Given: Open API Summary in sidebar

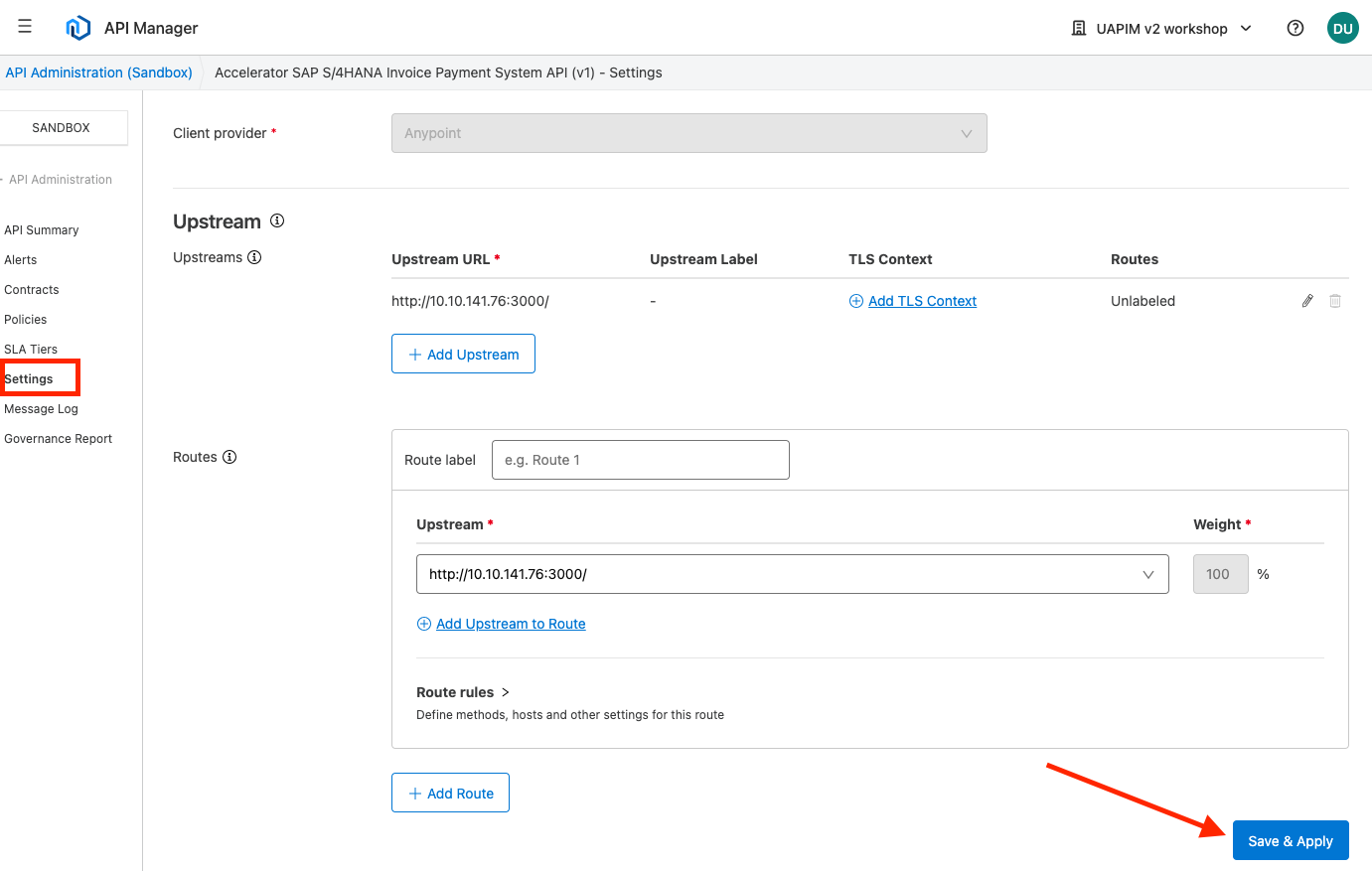Looking at the screenshot, I should coord(42,230).
